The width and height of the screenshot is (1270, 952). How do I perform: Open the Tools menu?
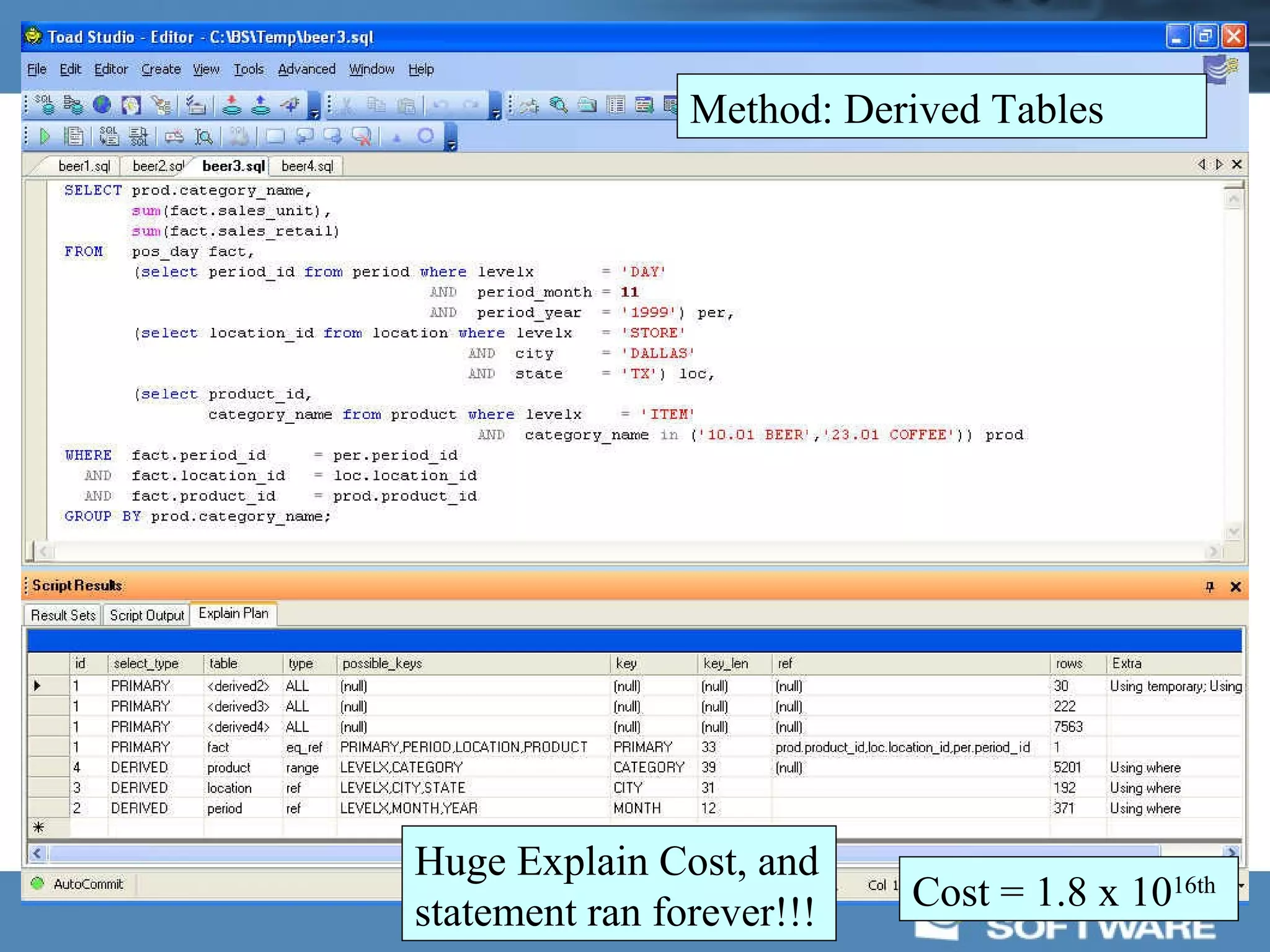[249, 69]
